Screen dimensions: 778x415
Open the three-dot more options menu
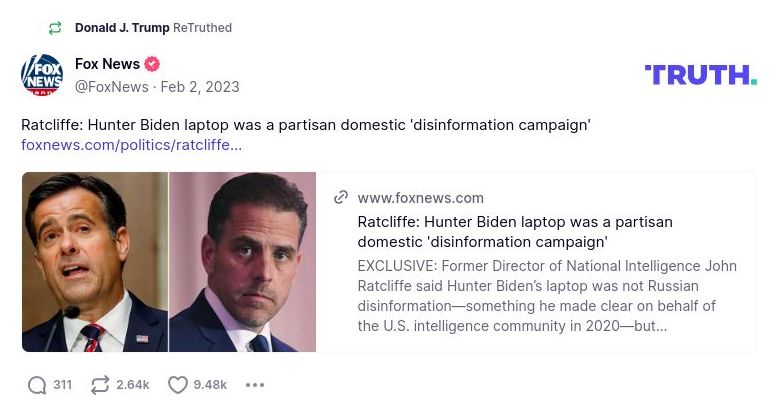click(x=255, y=385)
